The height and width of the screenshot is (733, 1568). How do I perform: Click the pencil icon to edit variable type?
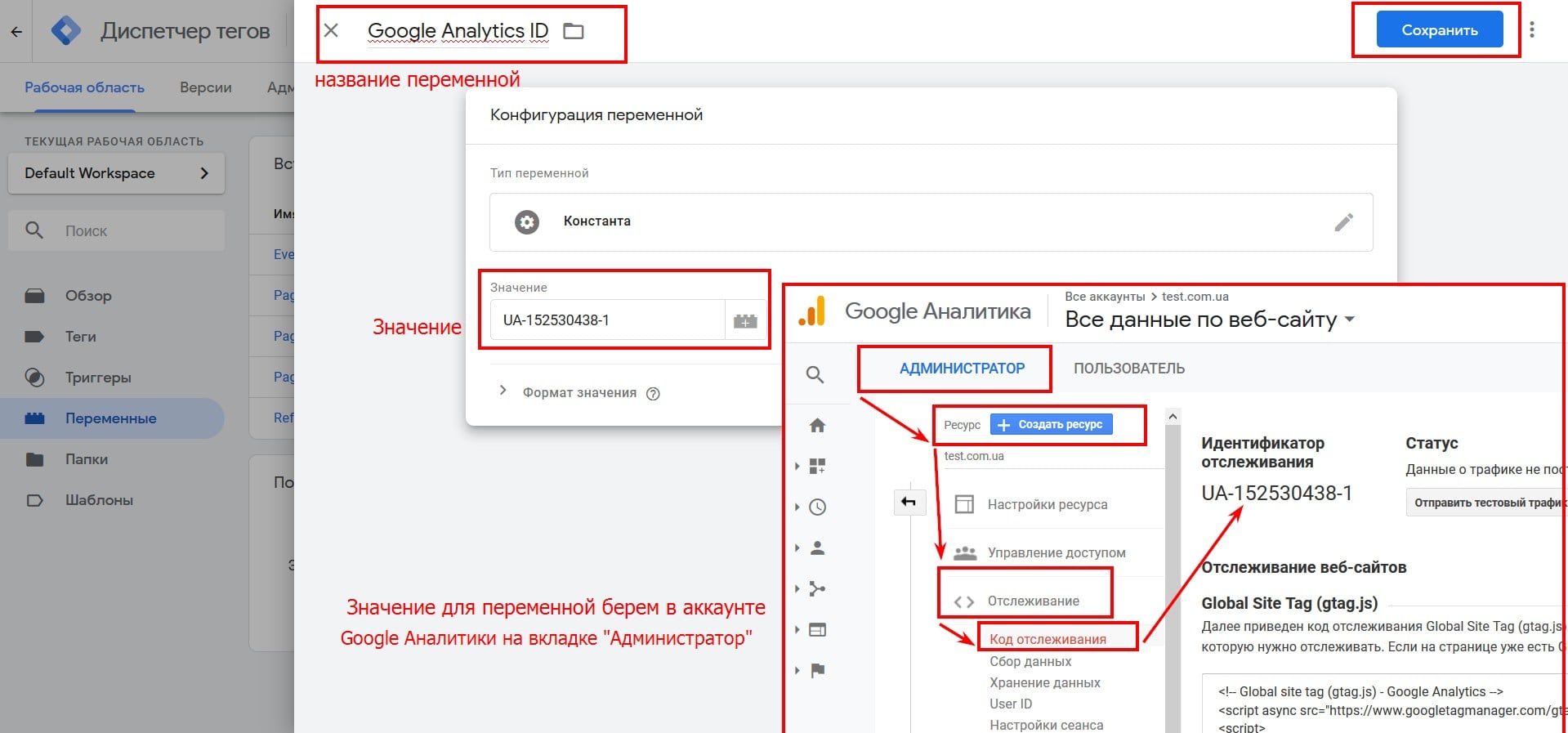pos(1343,222)
